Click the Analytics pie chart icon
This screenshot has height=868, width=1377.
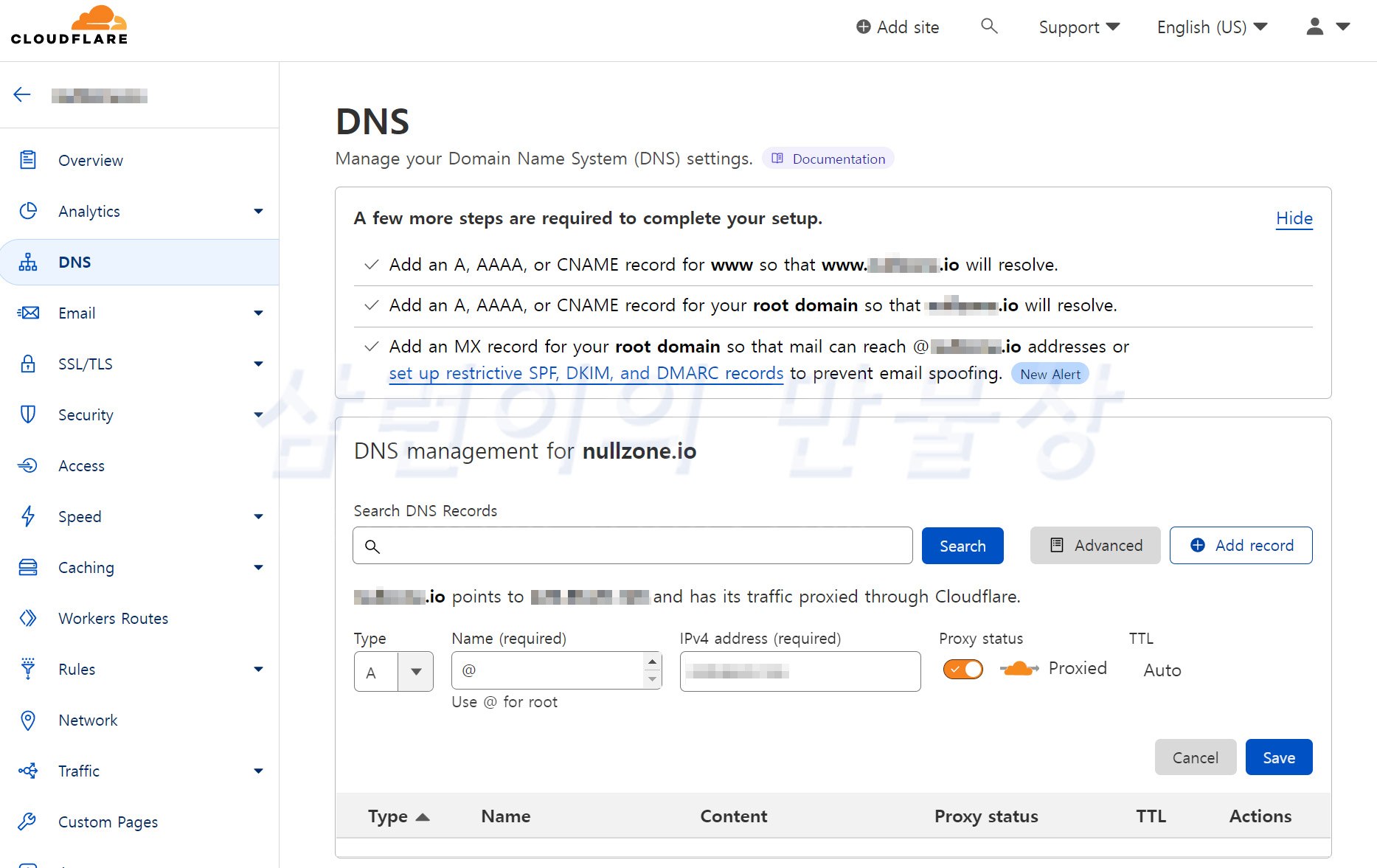click(x=28, y=211)
